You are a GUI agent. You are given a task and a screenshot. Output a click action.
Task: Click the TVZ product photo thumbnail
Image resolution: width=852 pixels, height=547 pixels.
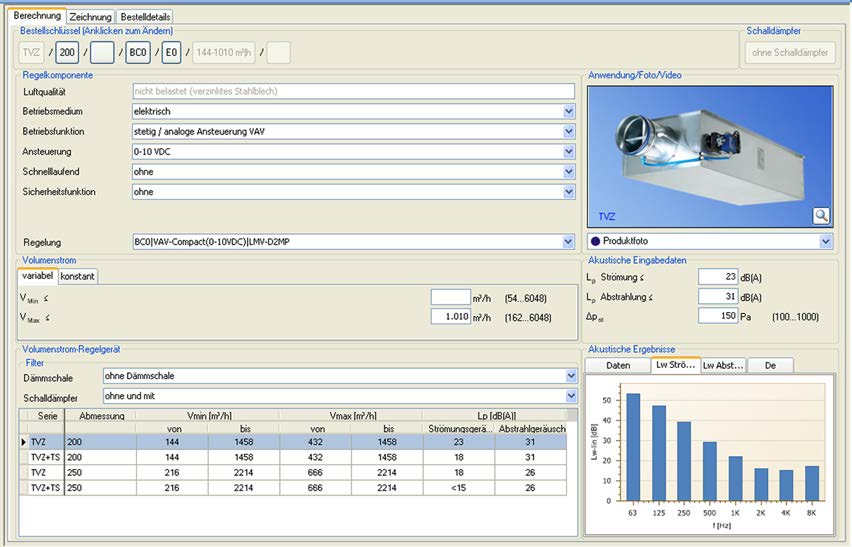[710, 156]
